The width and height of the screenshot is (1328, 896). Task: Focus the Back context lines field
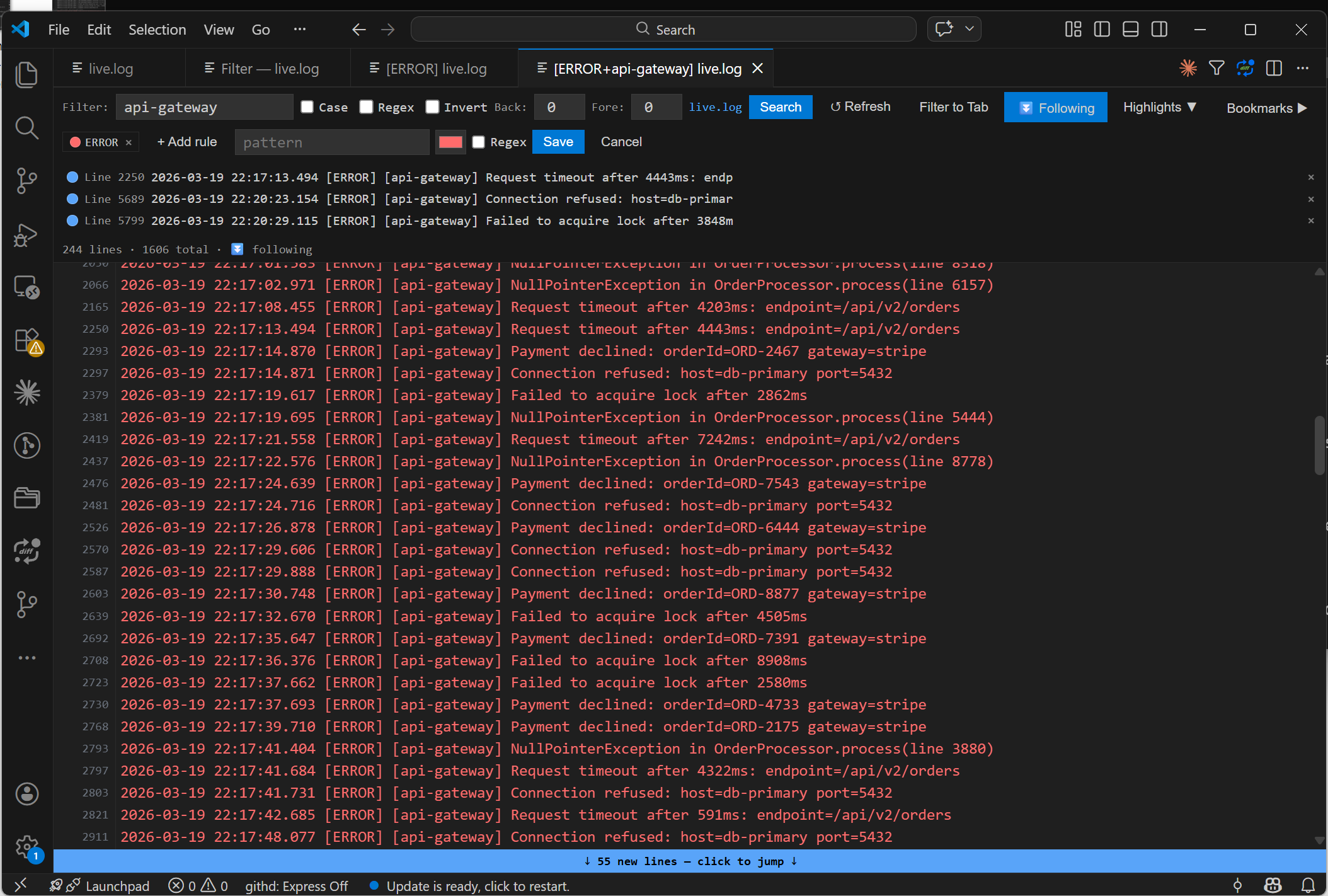559,107
